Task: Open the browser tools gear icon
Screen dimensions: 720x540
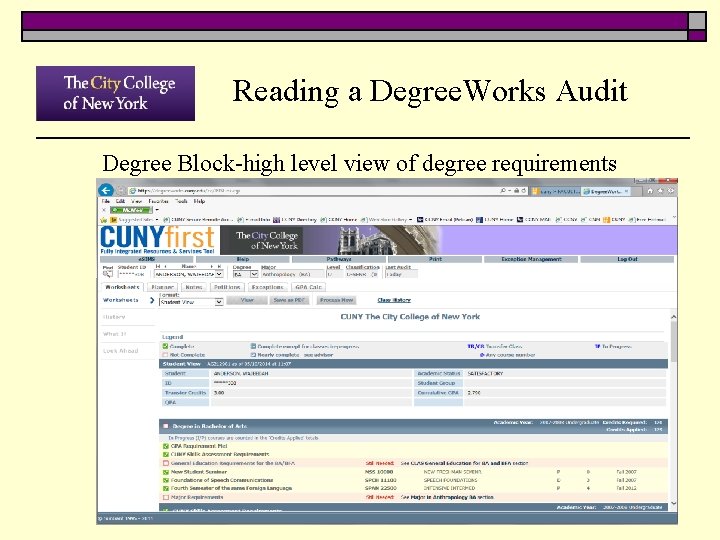Action: (x=670, y=191)
